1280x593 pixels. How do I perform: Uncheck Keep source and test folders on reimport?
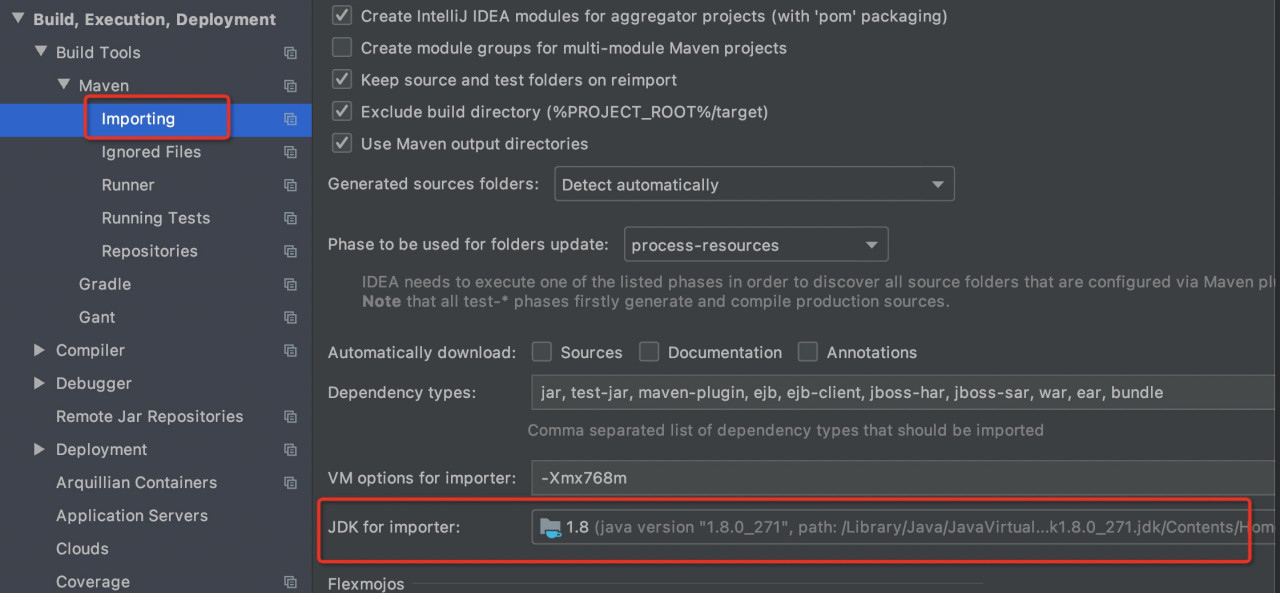[342, 80]
